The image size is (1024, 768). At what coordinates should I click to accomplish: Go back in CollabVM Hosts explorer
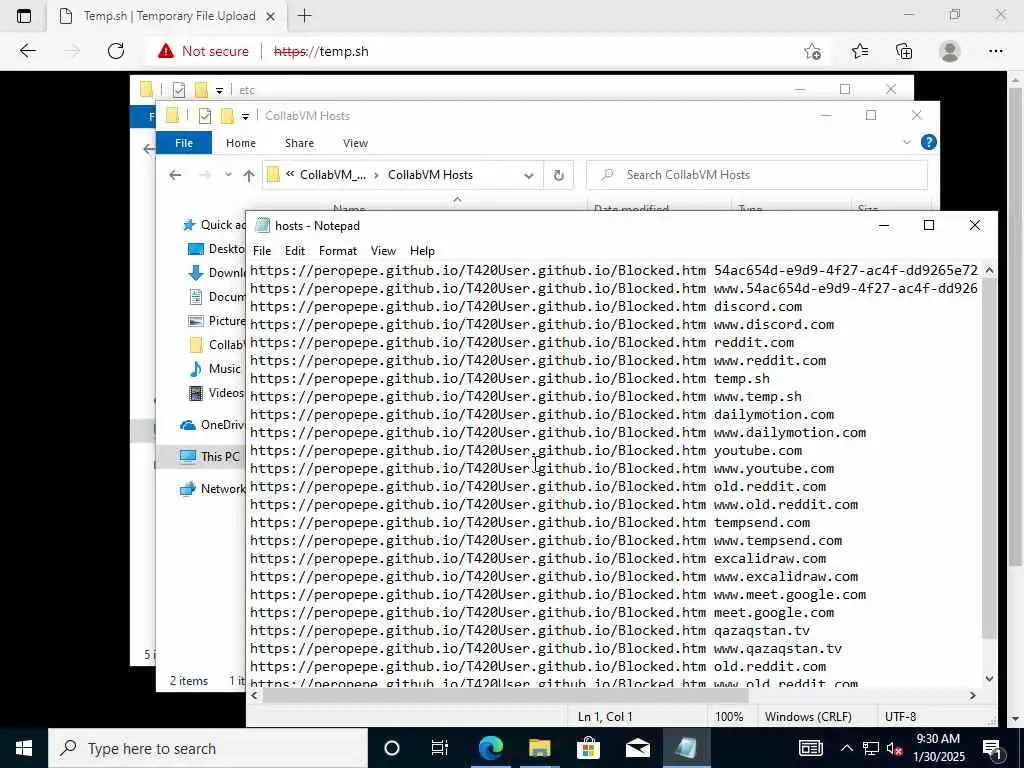point(175,175)
